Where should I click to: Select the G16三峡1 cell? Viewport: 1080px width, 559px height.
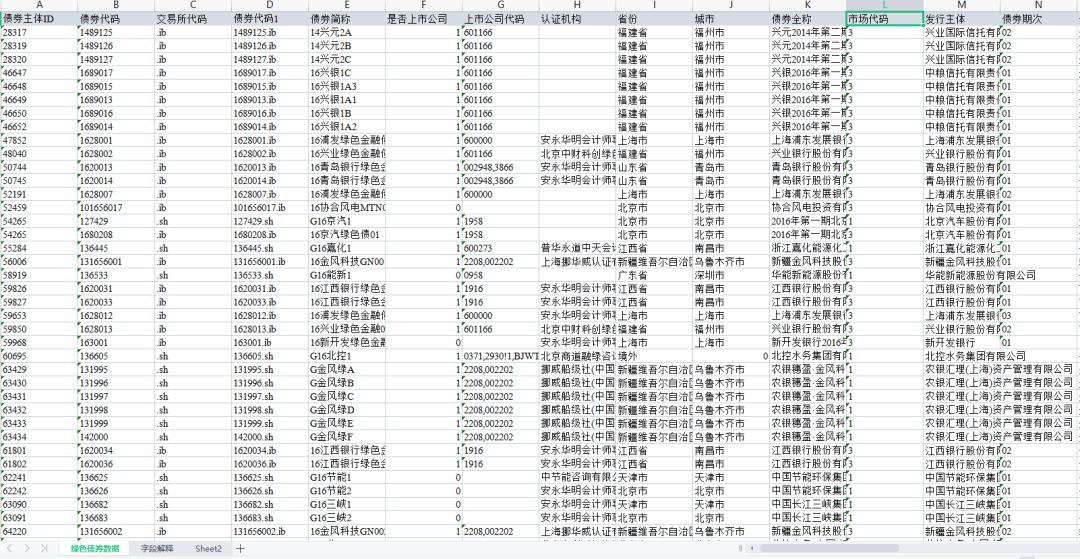point(346,505)
